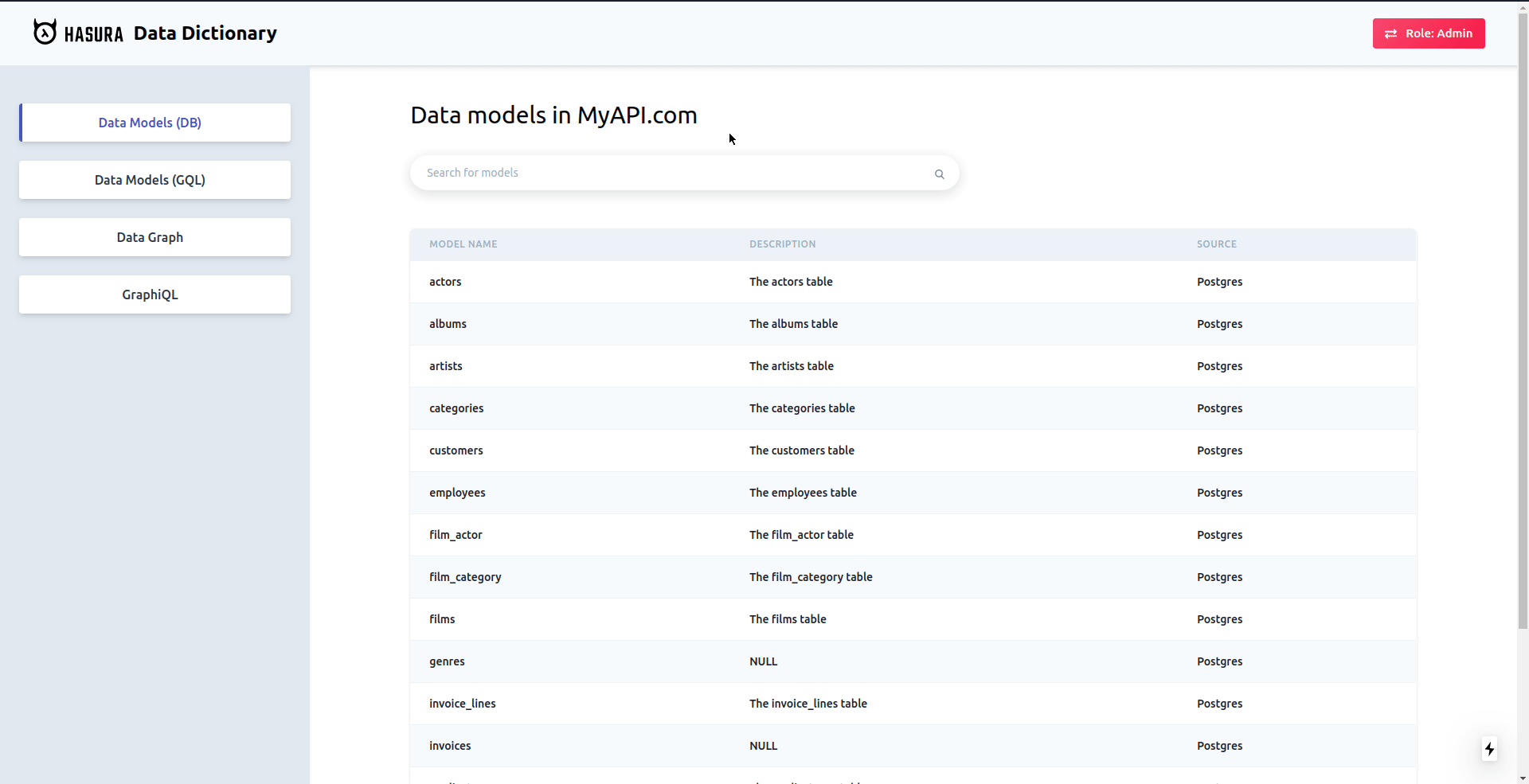Click Postgres source in invoices row
1529x784 pixels.
click(x=1219, y=746)
